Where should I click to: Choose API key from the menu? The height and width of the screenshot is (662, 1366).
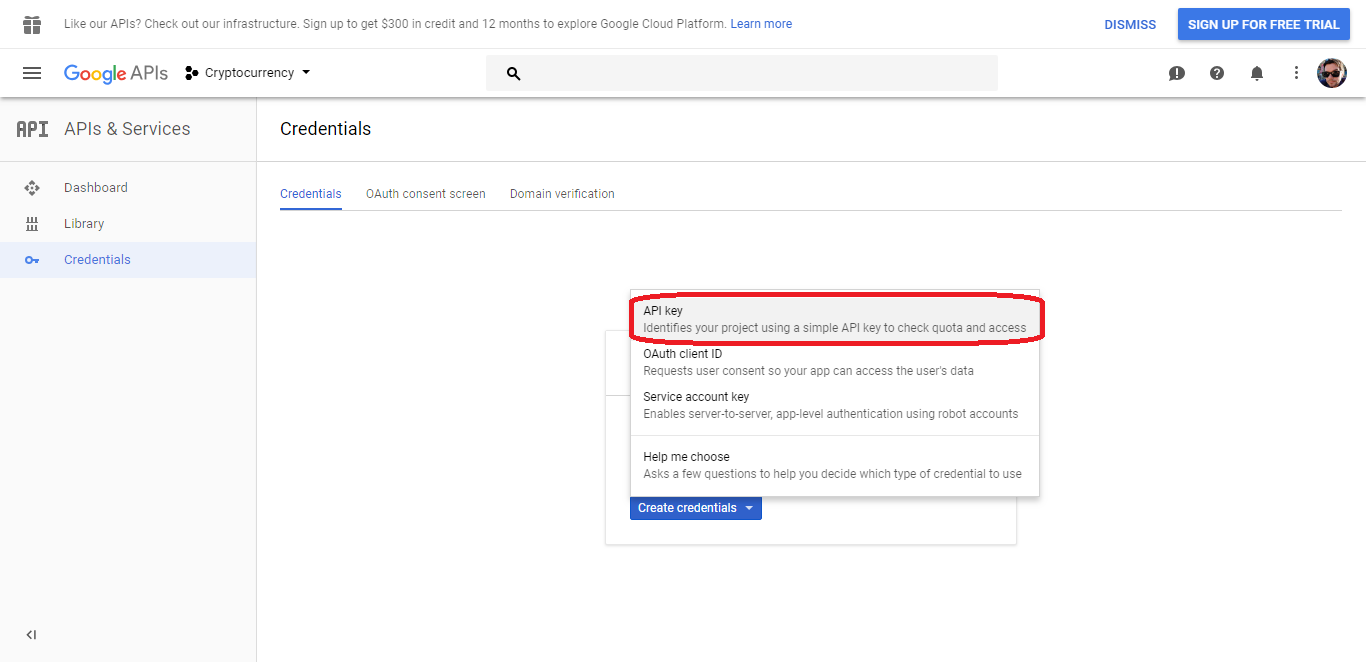click(x=835, y=319)
